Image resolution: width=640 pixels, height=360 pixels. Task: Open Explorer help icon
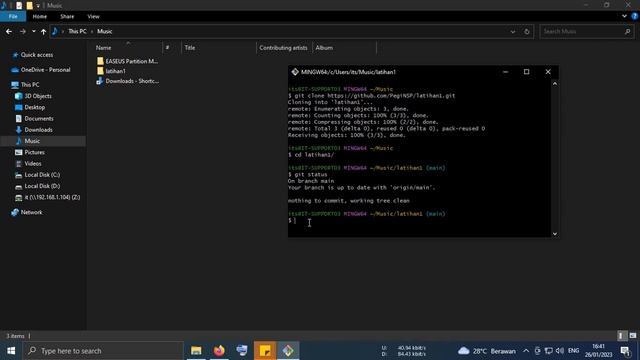635,16
